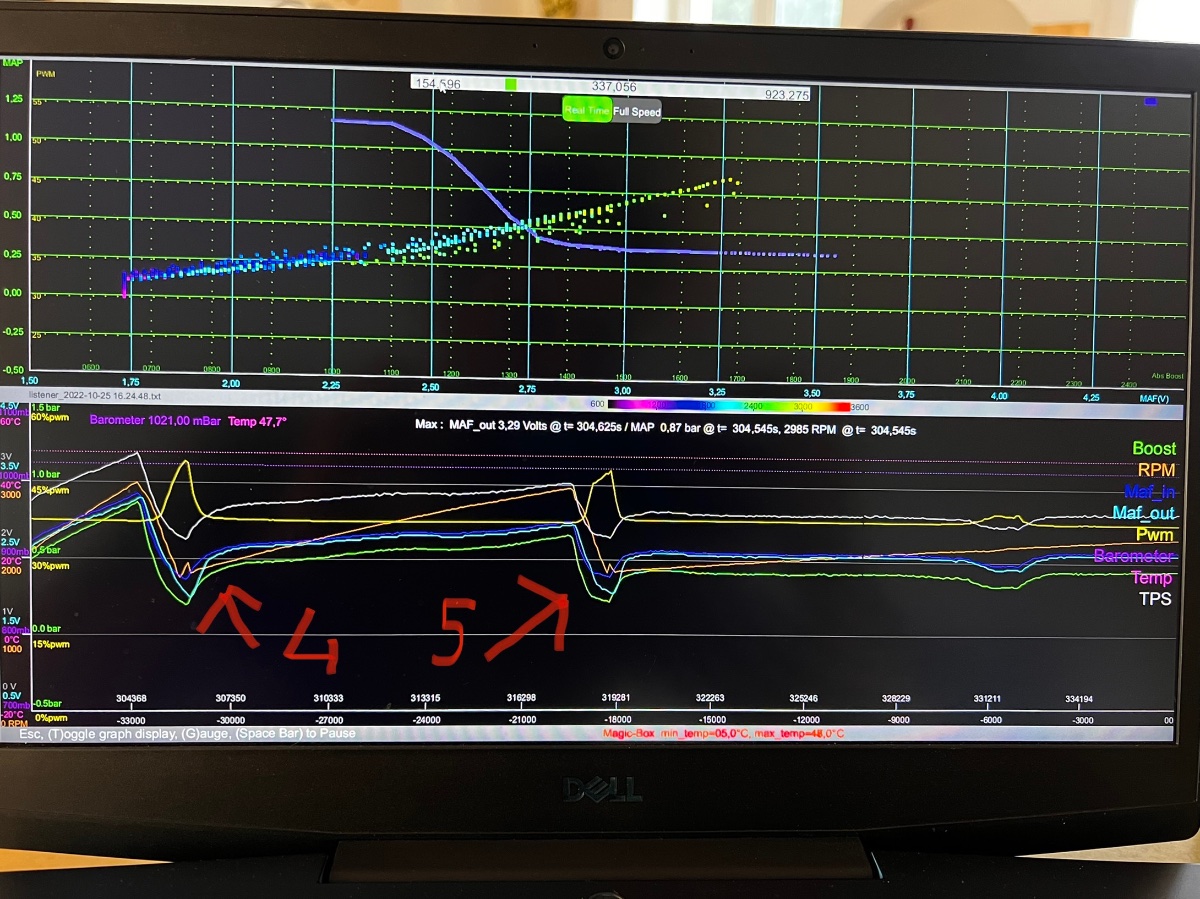Select the TPS legend entry

coord(1158,599)
